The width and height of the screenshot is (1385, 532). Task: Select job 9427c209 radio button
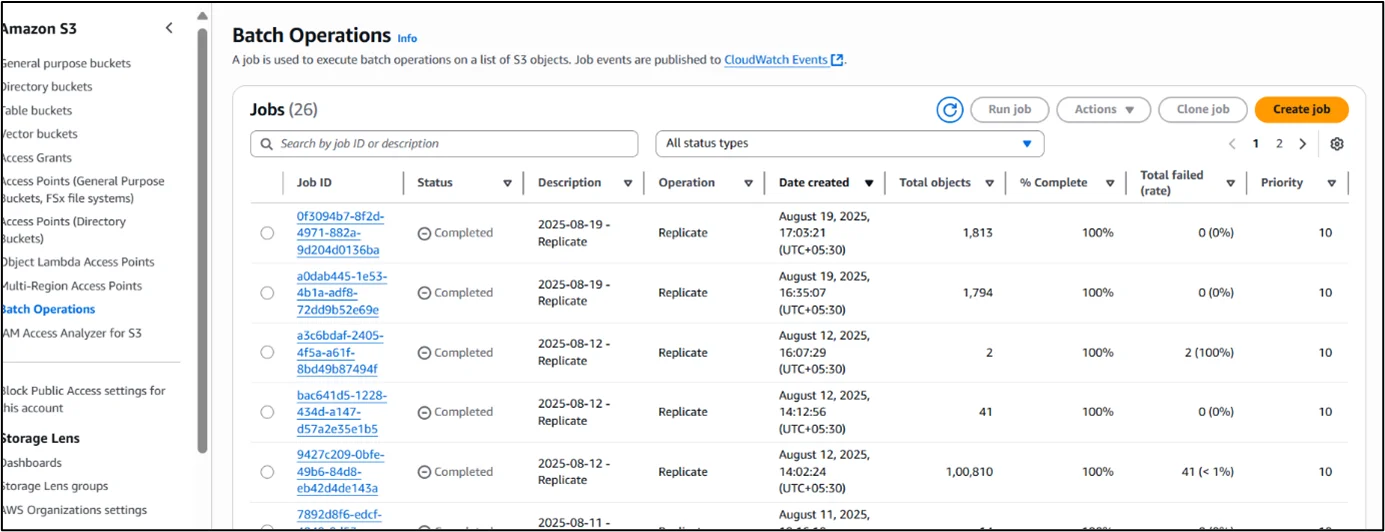tap(267, 472)
